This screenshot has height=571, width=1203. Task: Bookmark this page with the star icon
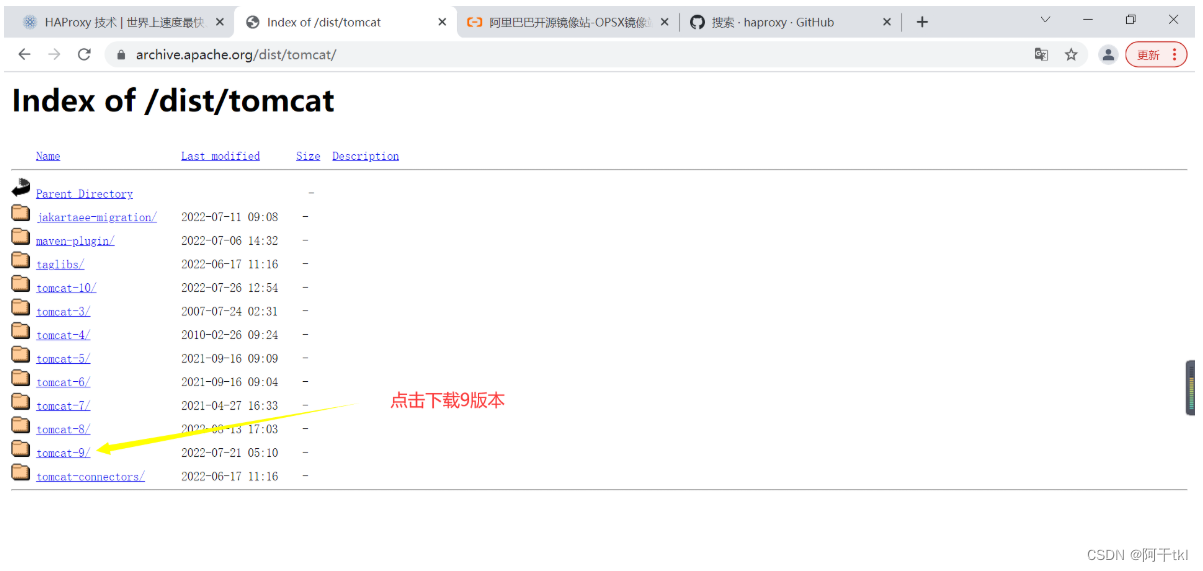click(1071, 55)
